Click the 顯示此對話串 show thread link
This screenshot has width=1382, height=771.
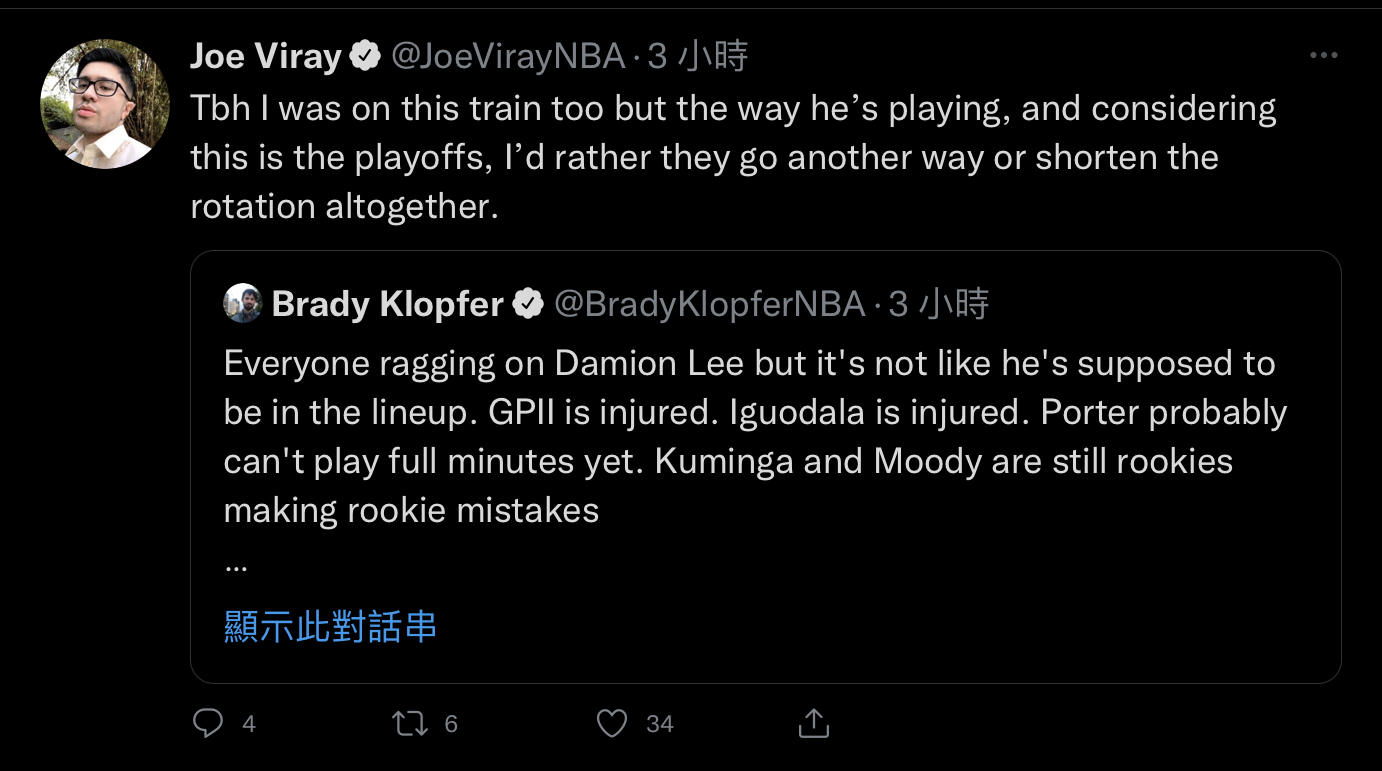(x=330, y=626)
